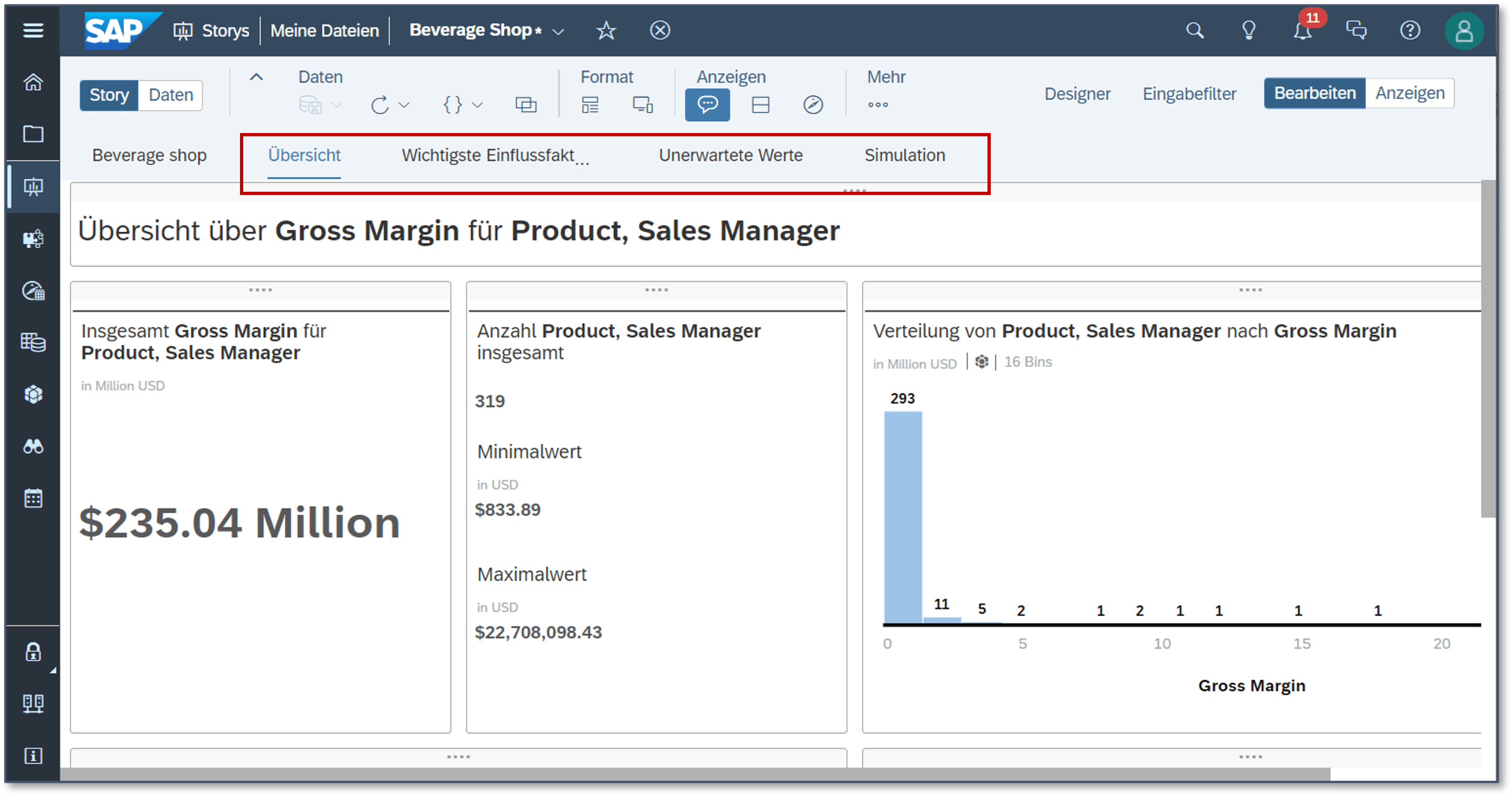Click horizontal scrollbar at bottom
Image resolution: width=1512 pixels, height=796 pixels.
coord(694,774)
